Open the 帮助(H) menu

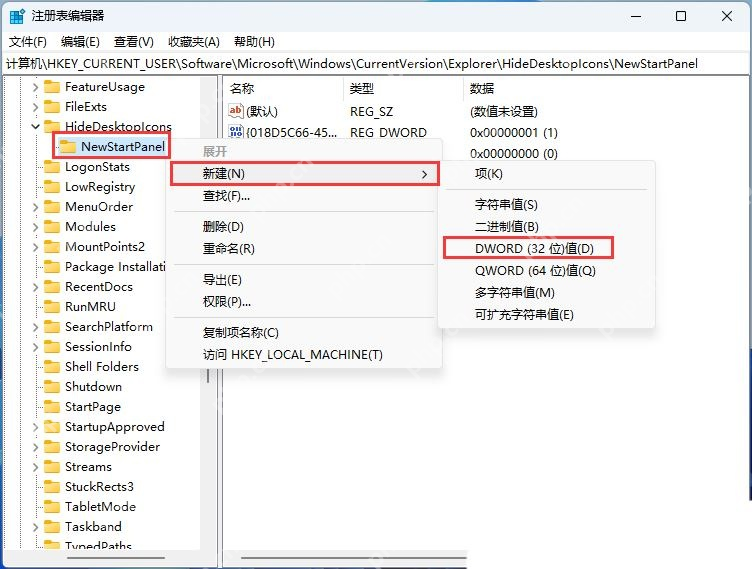254,42
